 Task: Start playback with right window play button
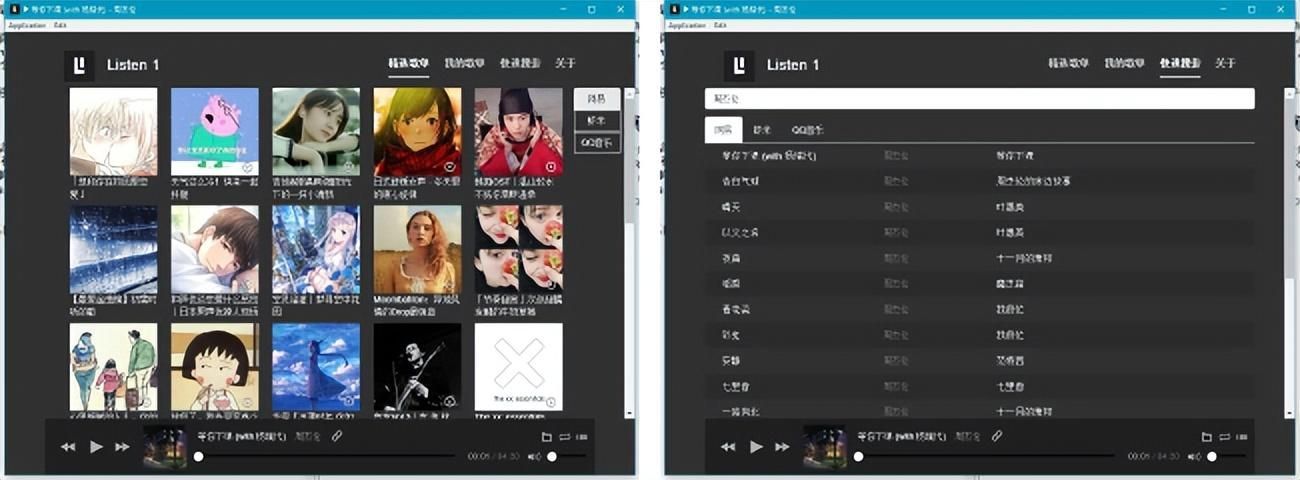(x=756, y=447)
